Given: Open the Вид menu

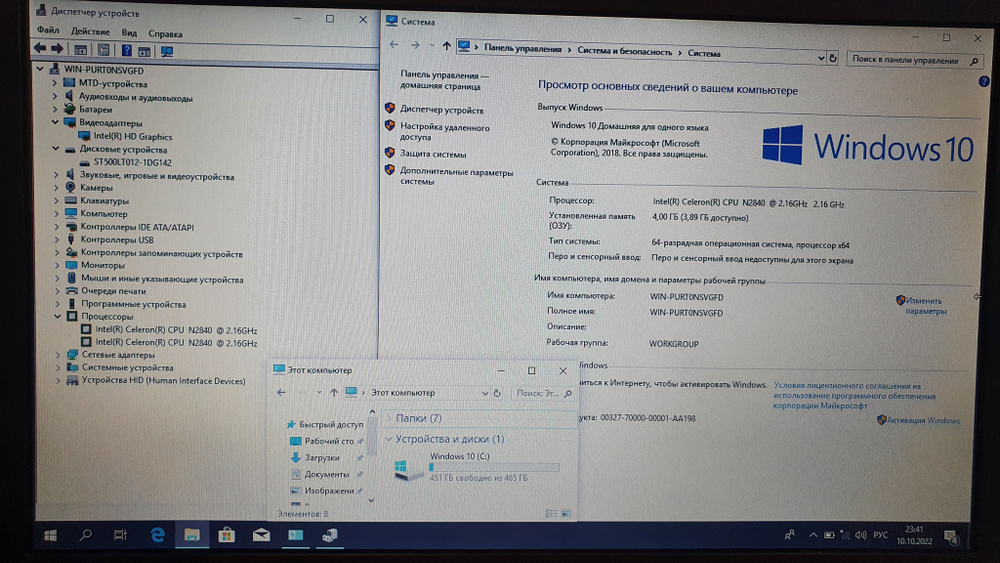Looking at the screenshot, I should point(129,33).
